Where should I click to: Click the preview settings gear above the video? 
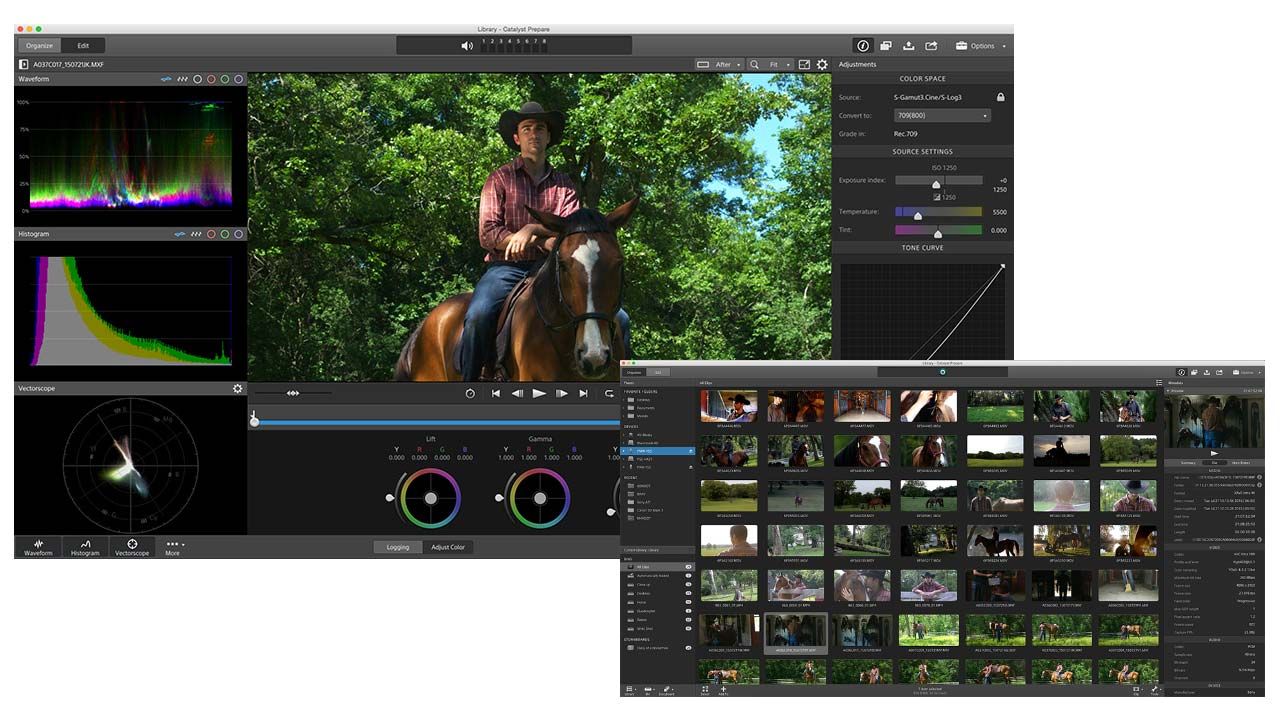pyautogui.click(x=822, y=65)
